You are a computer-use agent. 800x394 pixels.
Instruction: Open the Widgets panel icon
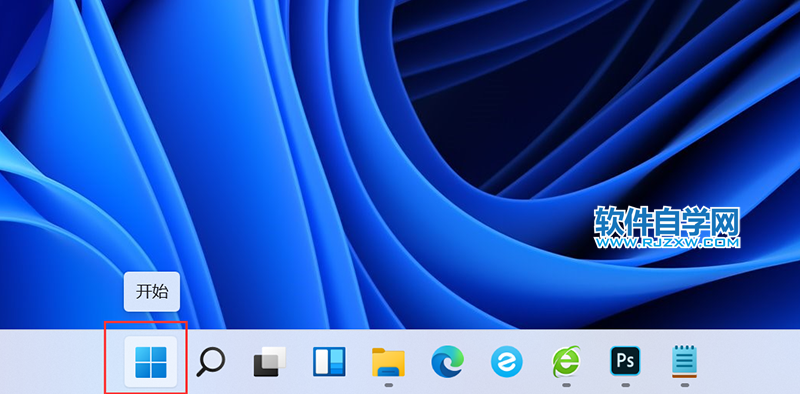point(329,361)
